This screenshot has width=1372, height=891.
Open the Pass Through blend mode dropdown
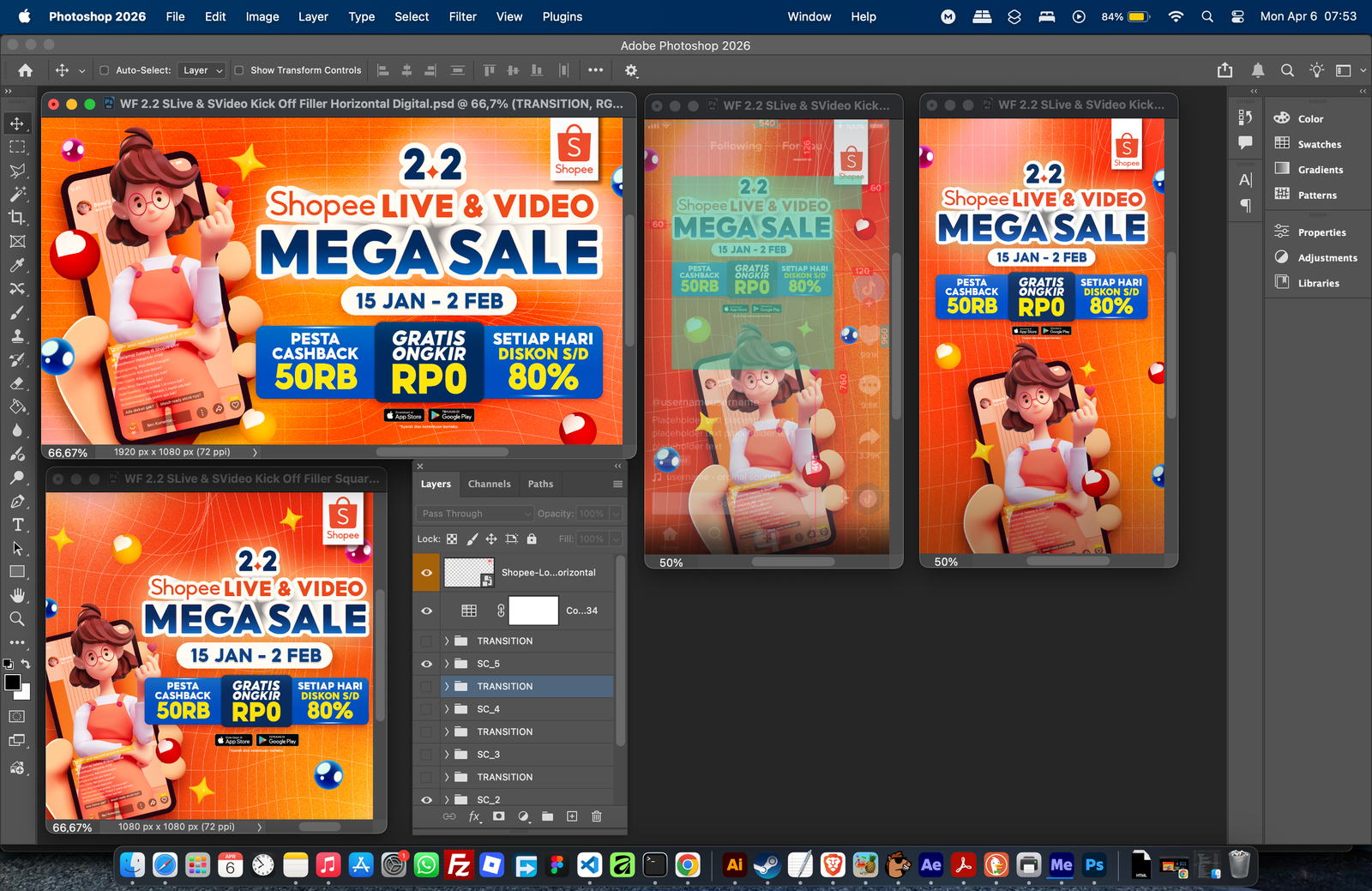[476, 514]
